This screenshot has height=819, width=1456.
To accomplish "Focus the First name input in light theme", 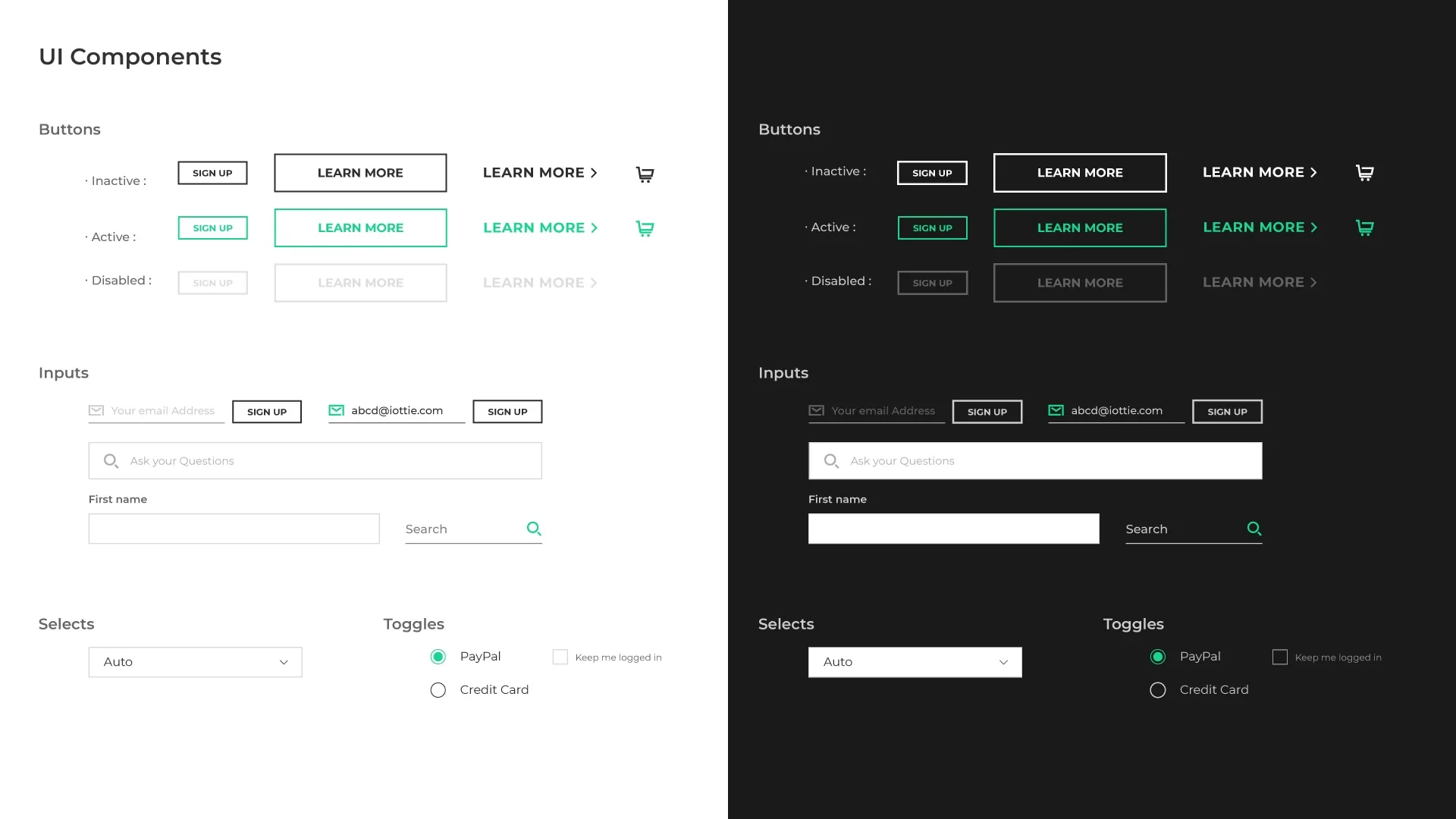I will click(x=234, y=529).
